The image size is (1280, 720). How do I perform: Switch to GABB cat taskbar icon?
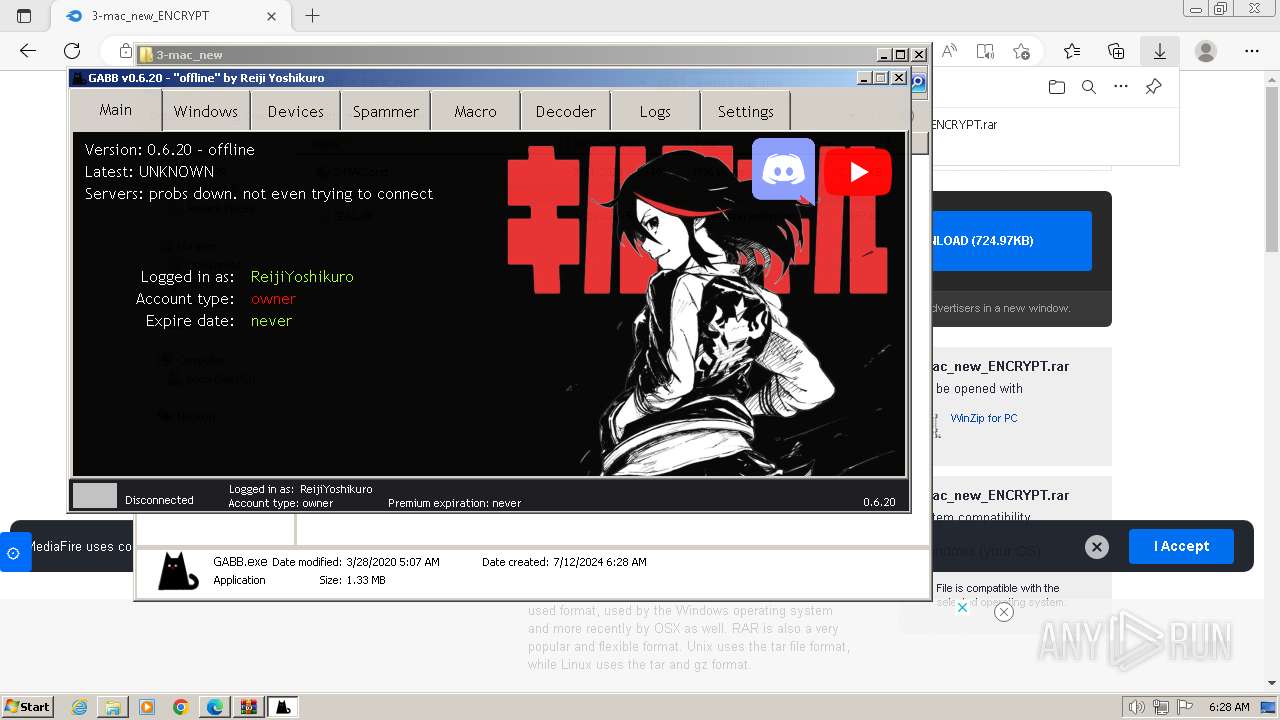click(x=283, y=707)
